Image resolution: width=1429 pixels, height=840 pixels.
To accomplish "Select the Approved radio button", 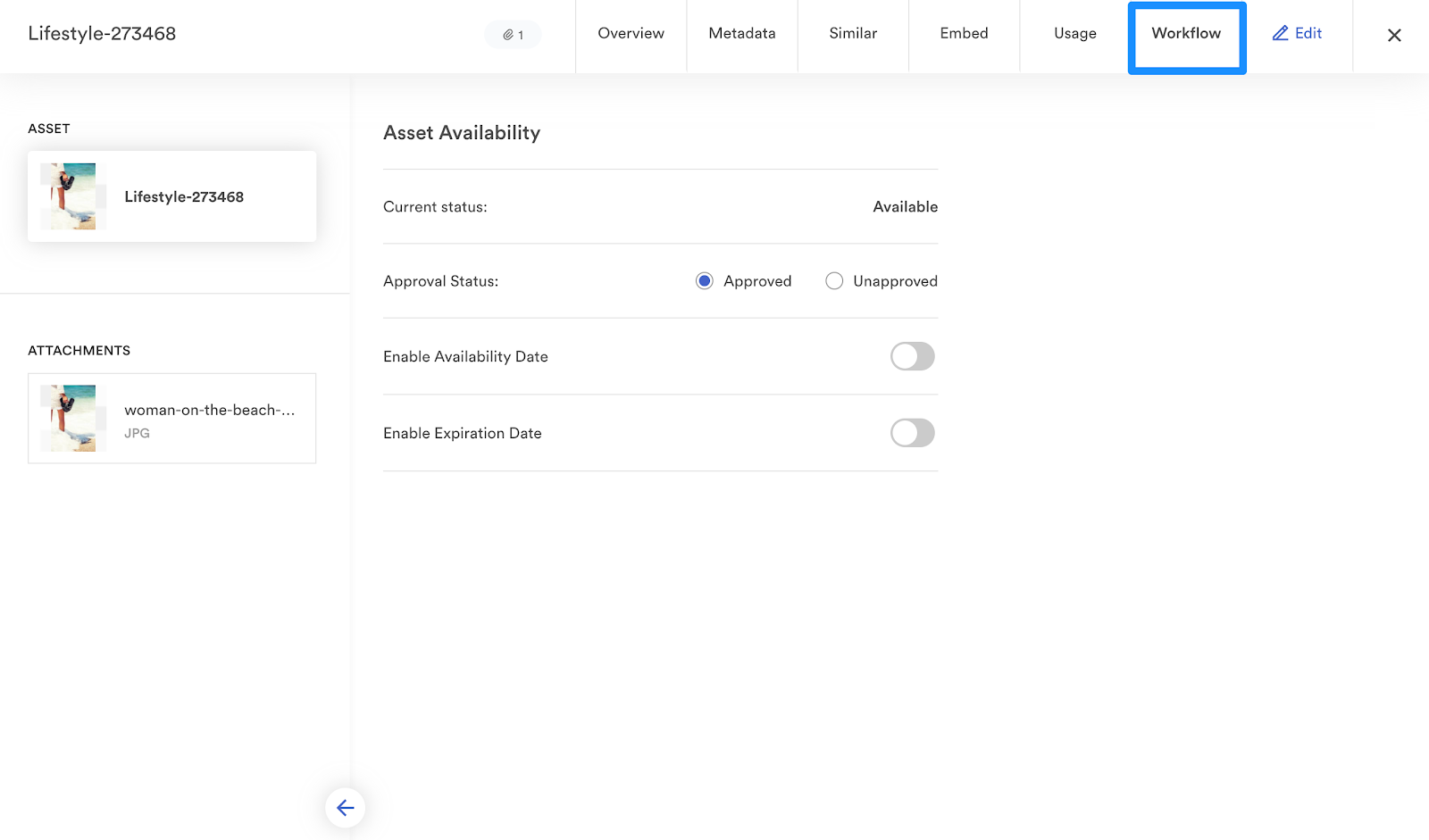I will click(705, 281).
